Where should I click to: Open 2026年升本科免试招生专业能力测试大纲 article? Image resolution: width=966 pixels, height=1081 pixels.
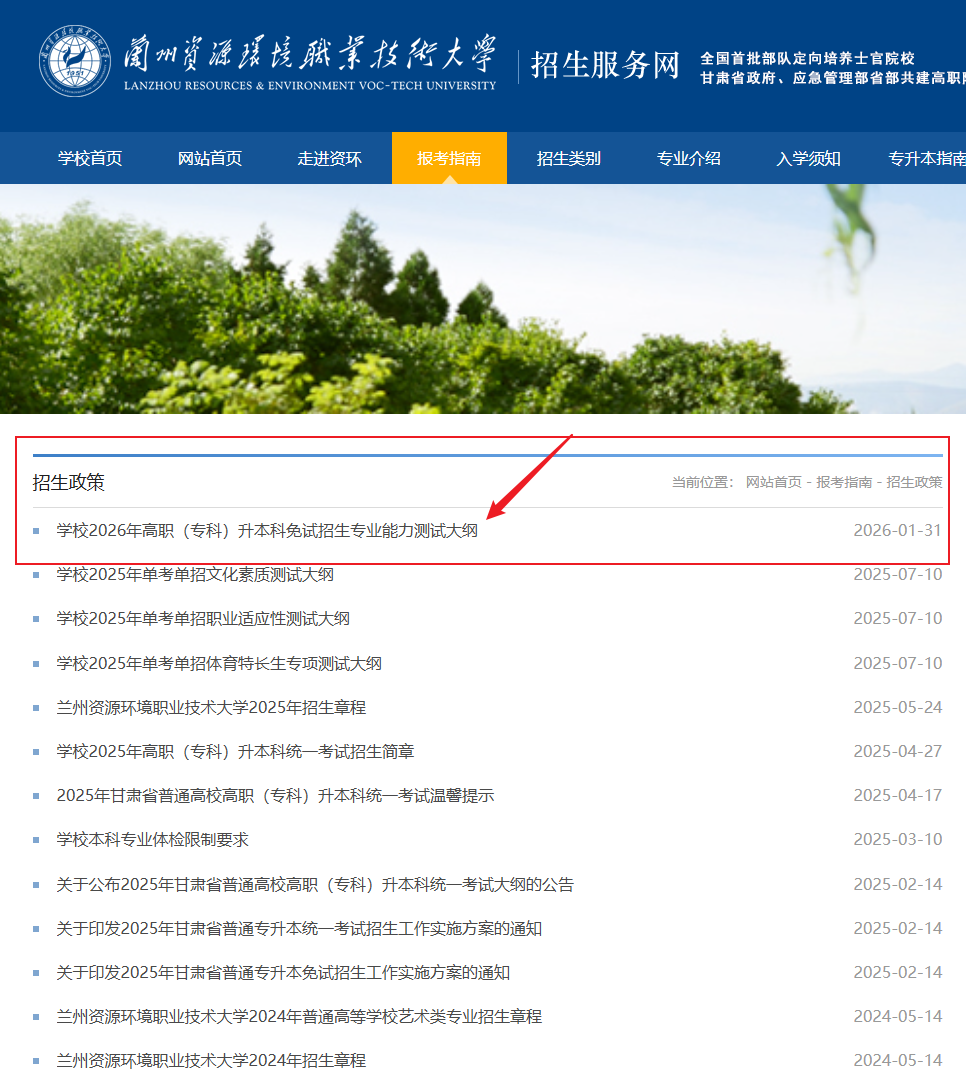click(267, 531)
